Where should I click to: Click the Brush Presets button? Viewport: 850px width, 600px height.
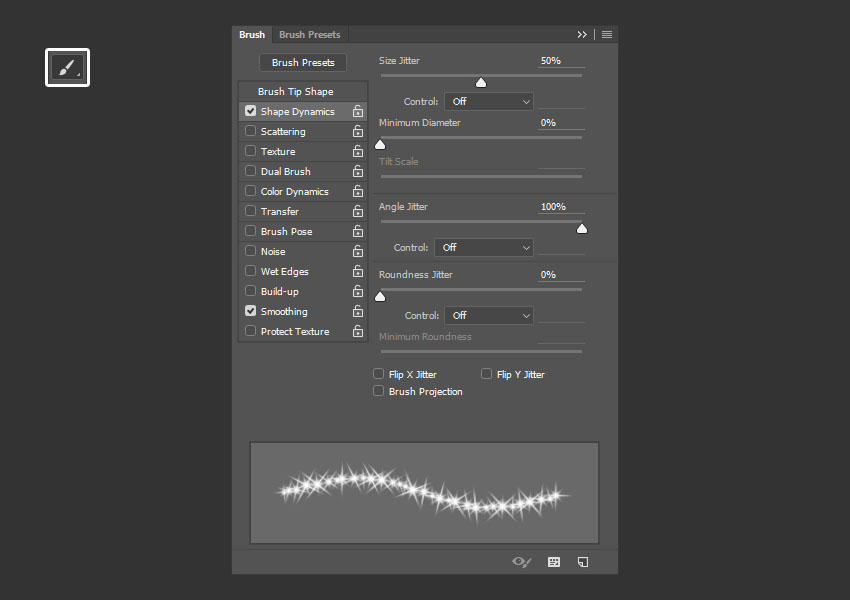tap(303, 63)
